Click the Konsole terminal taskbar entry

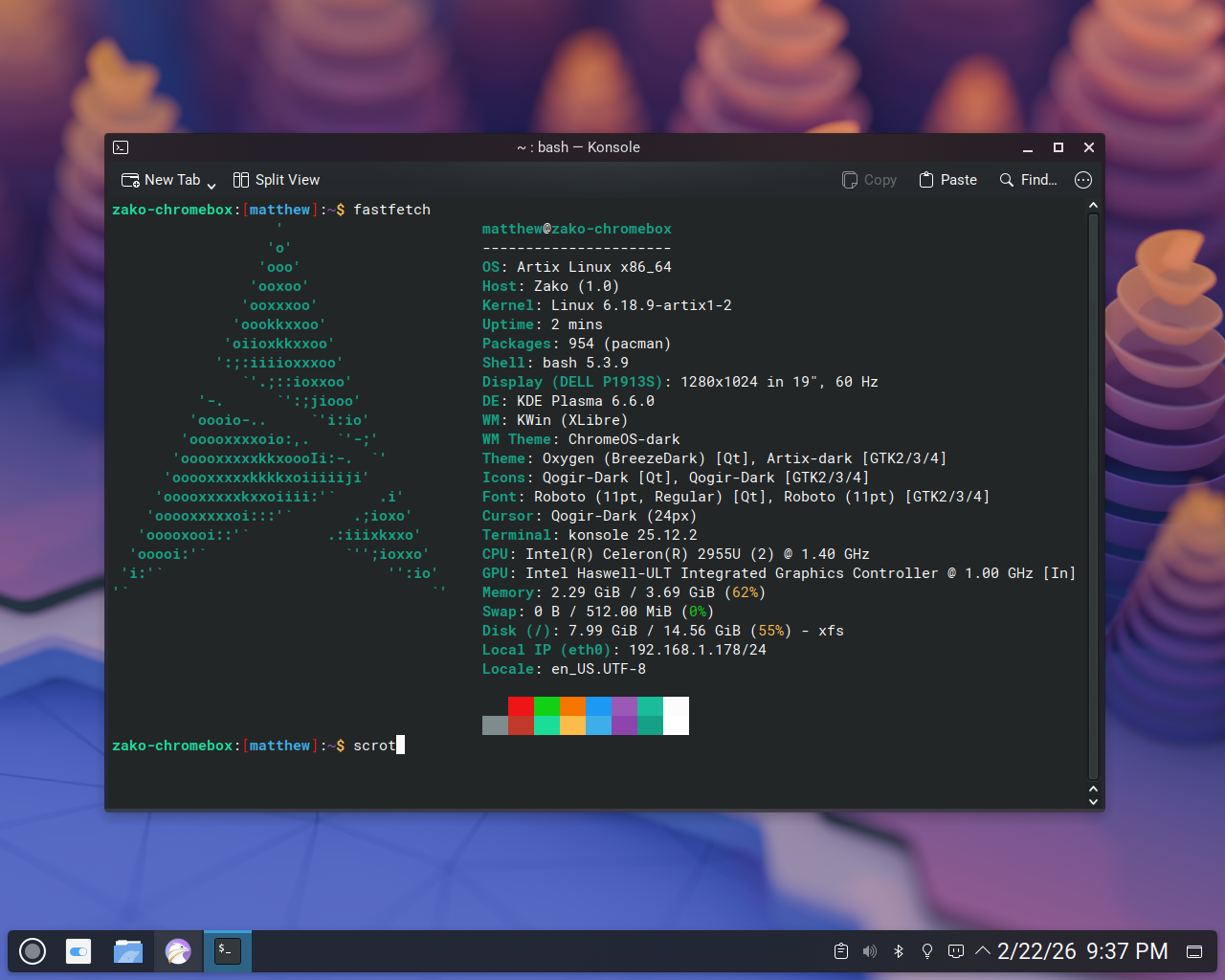[228, 951]
